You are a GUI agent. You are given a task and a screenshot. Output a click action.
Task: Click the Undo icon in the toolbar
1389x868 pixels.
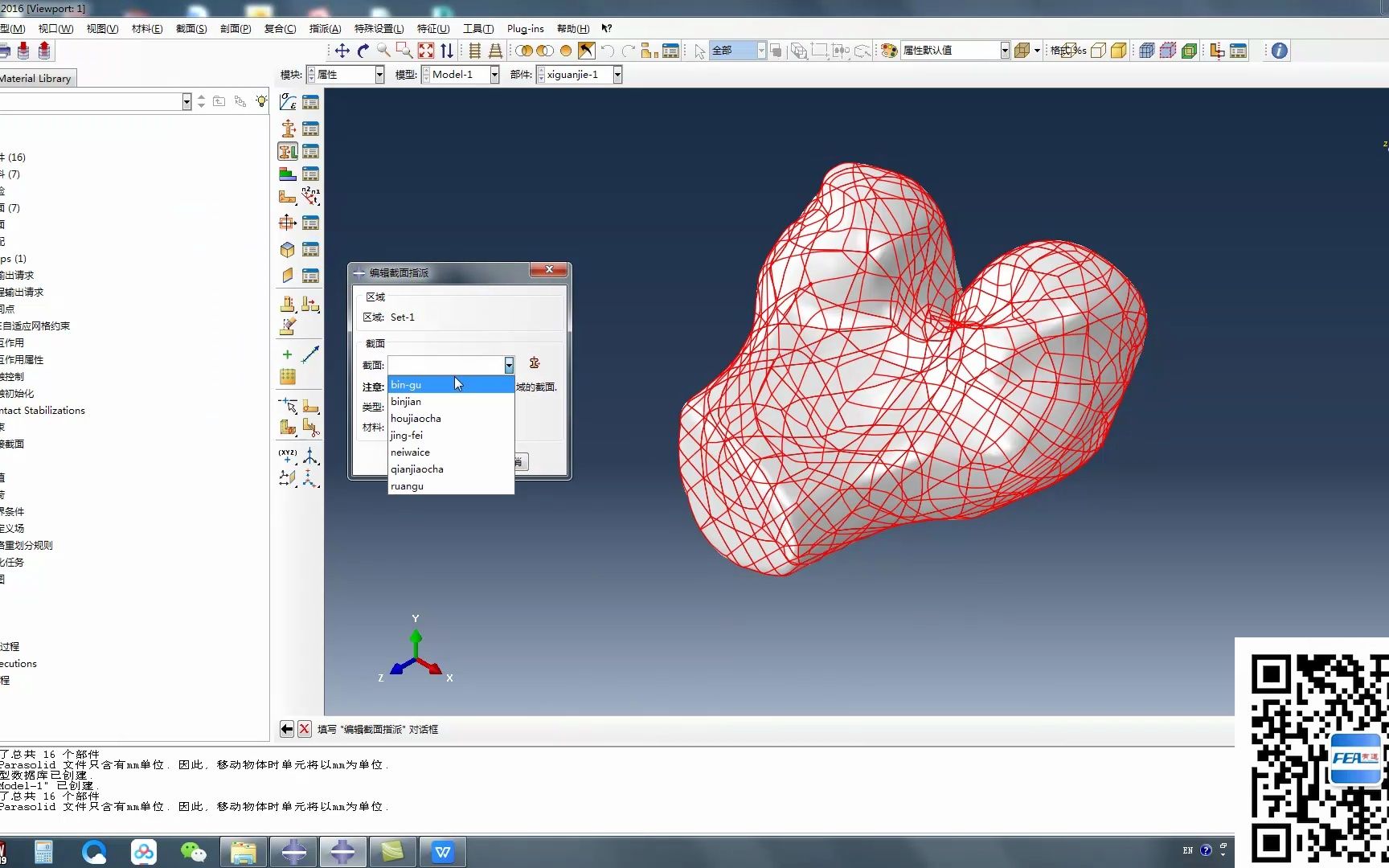click(x=608, y=51)
